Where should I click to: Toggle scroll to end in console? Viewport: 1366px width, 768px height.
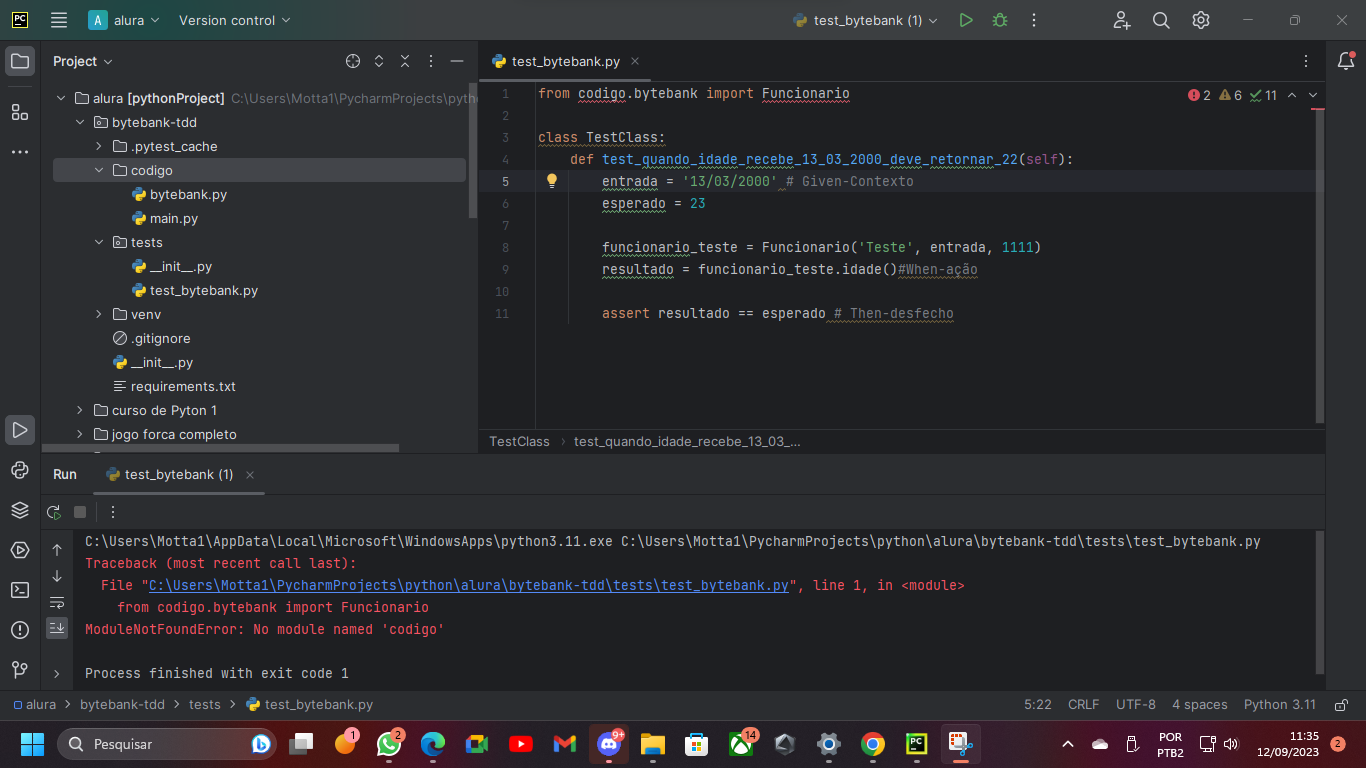click(x=57, y=628)
